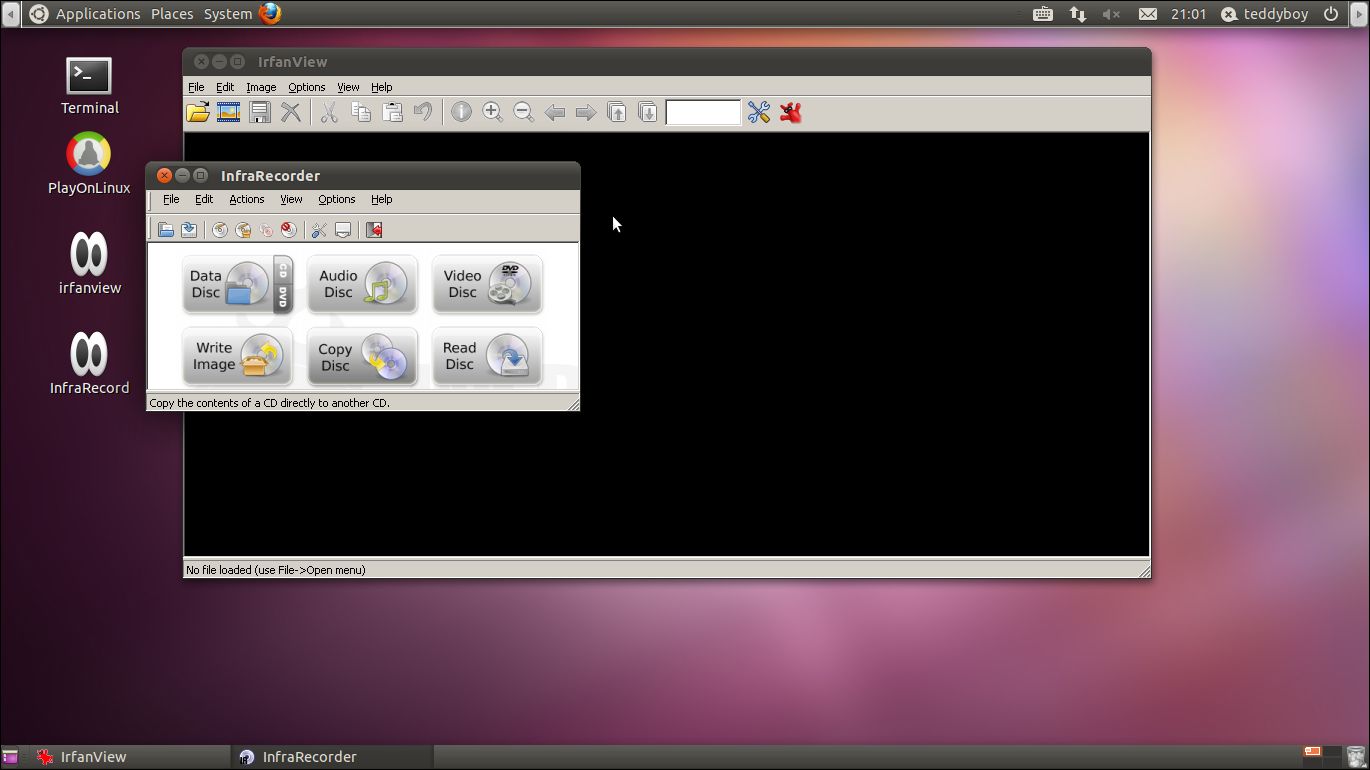The height and width of the screenshot is (770, 1370).
Task: Click the zoom in magnifier icon
Action: 492,113
